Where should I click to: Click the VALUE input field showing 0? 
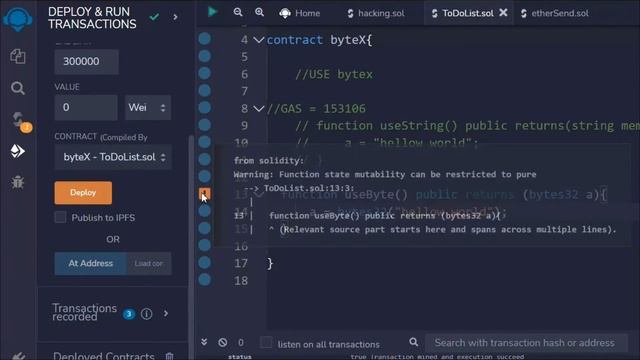[86, 107]
